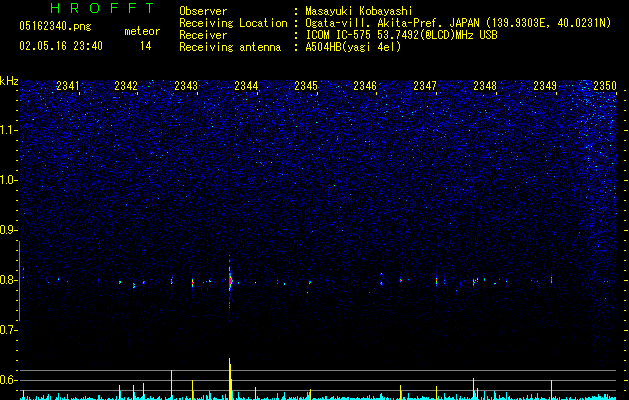Click the A504HB(yagi 4el) antenna value
Screen dimensions: 629x400
(x=353, y=47)
